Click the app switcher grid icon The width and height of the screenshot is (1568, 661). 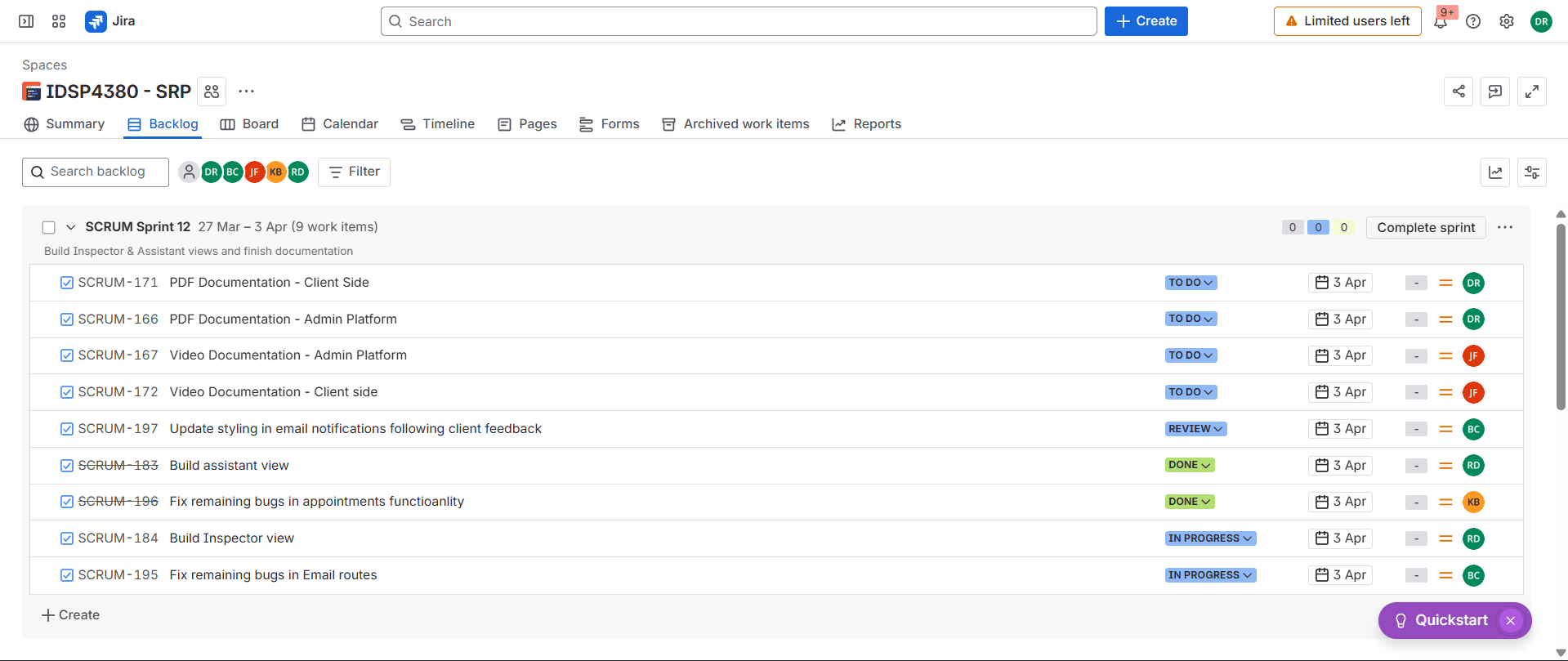[59, 21]
